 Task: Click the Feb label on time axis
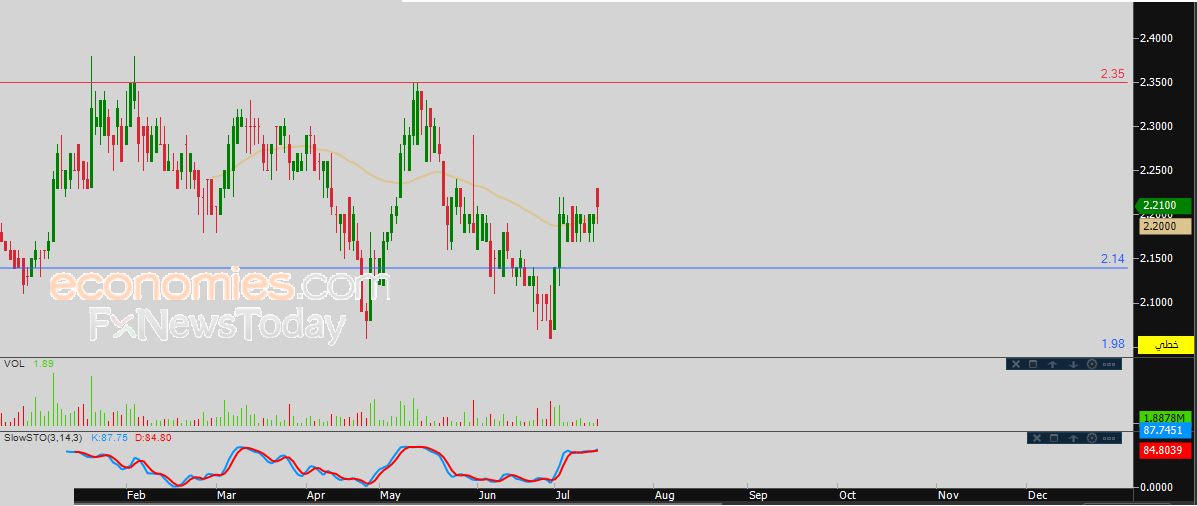(136, 495)
